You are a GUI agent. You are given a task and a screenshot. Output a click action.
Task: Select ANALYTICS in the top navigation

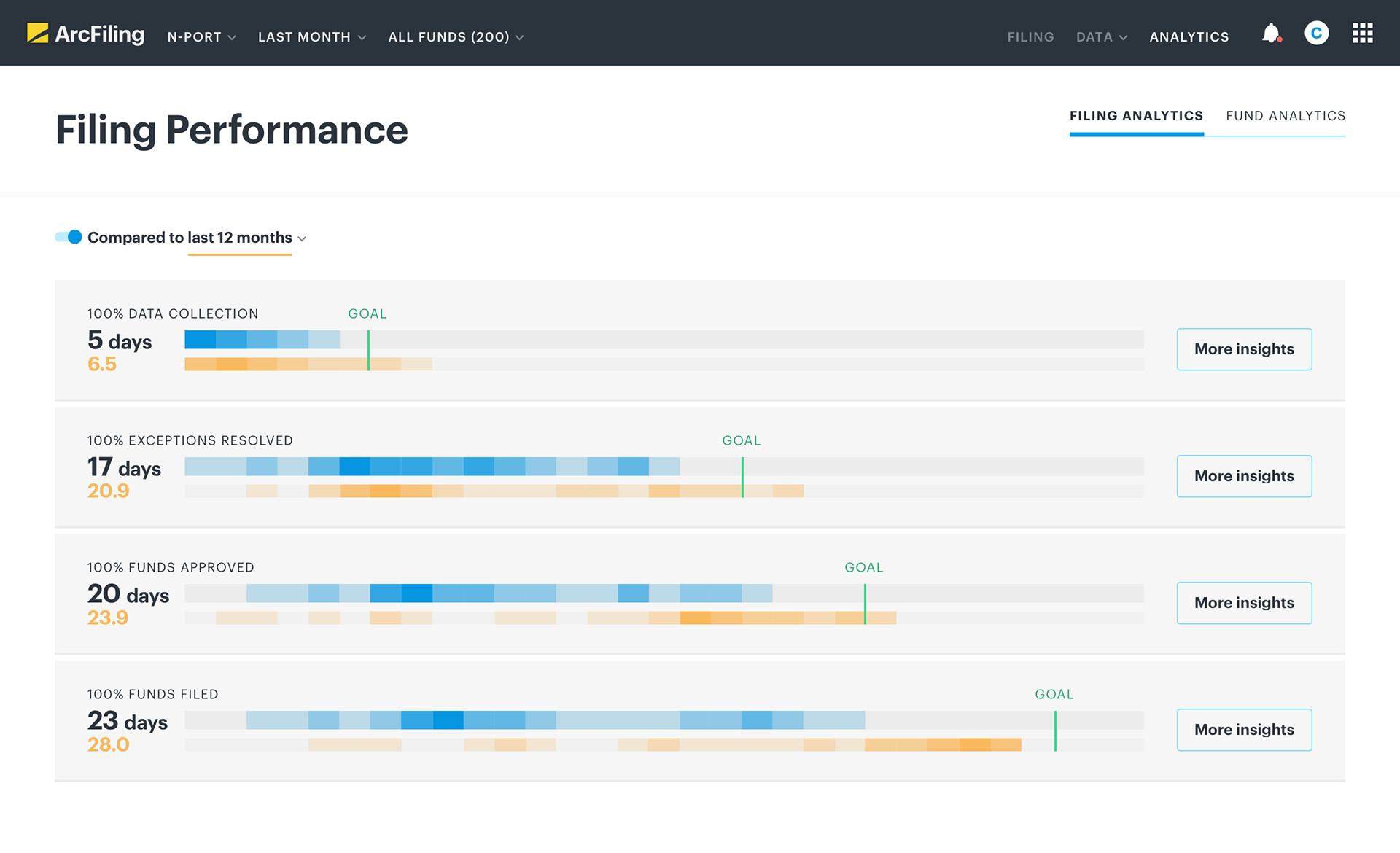point(1189,36)
